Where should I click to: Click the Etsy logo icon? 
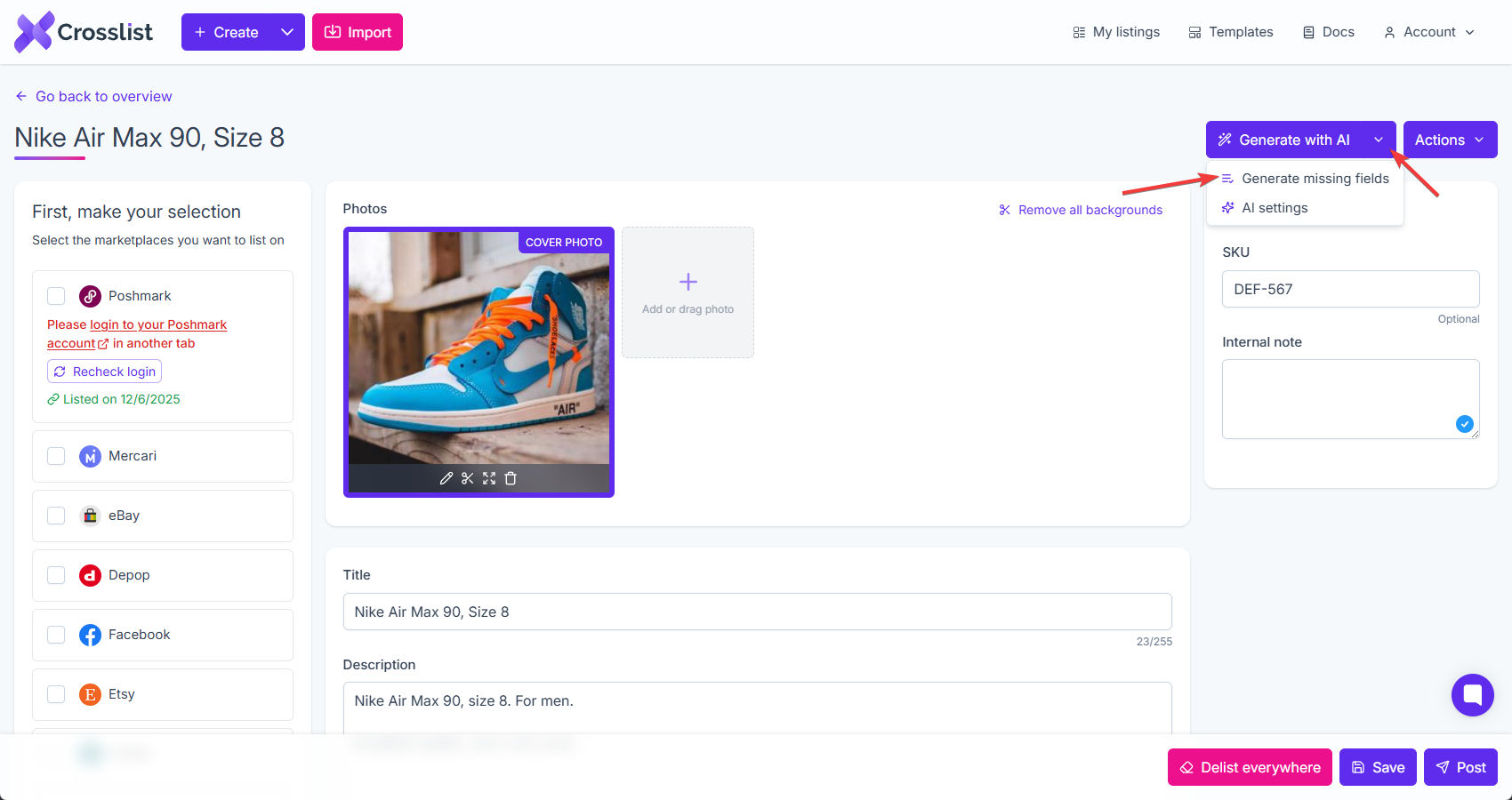[90, 694]
